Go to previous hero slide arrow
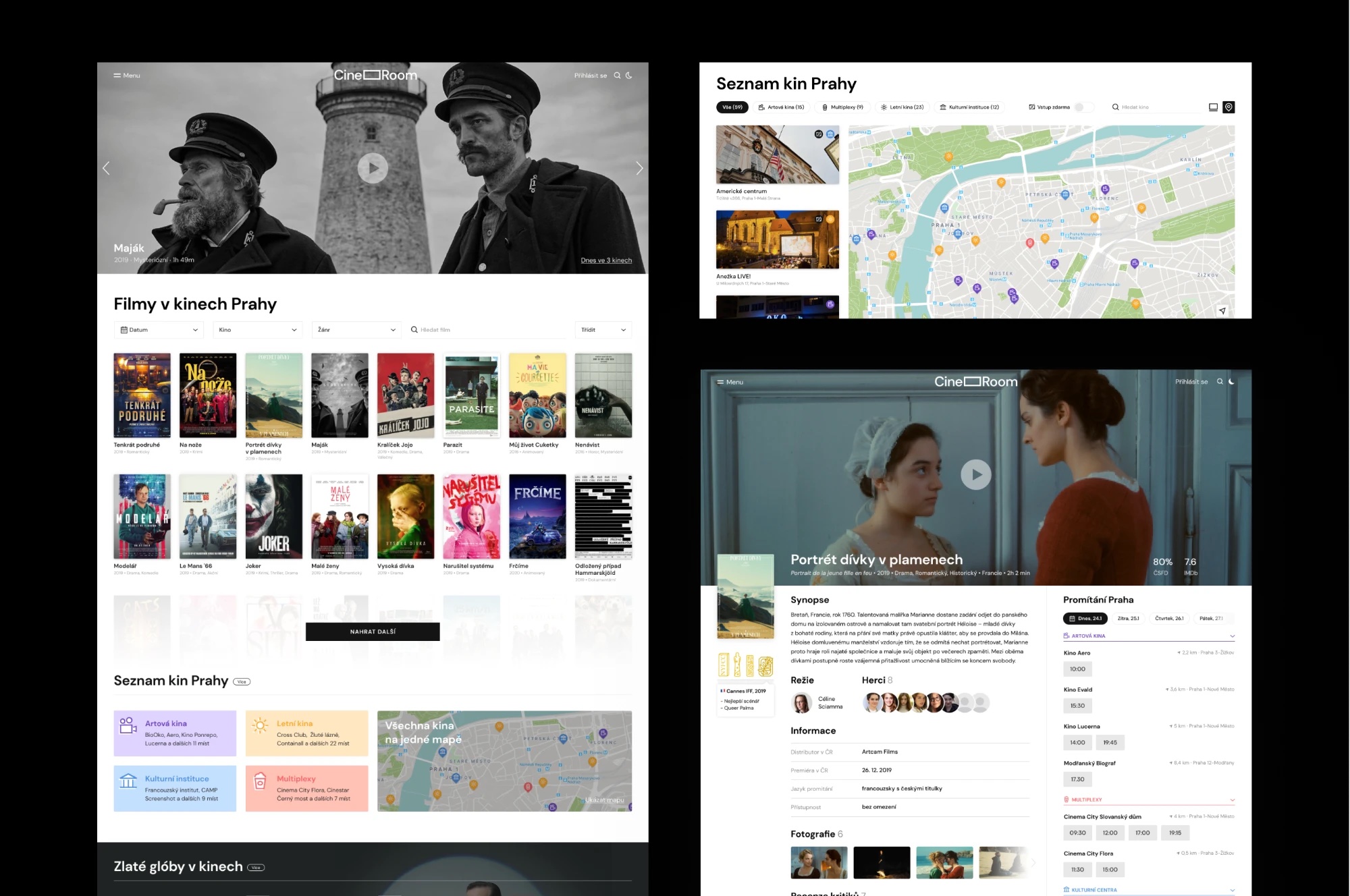Image resolution: width=1350 pixels, height=896 pixels. tap(106, 168)
